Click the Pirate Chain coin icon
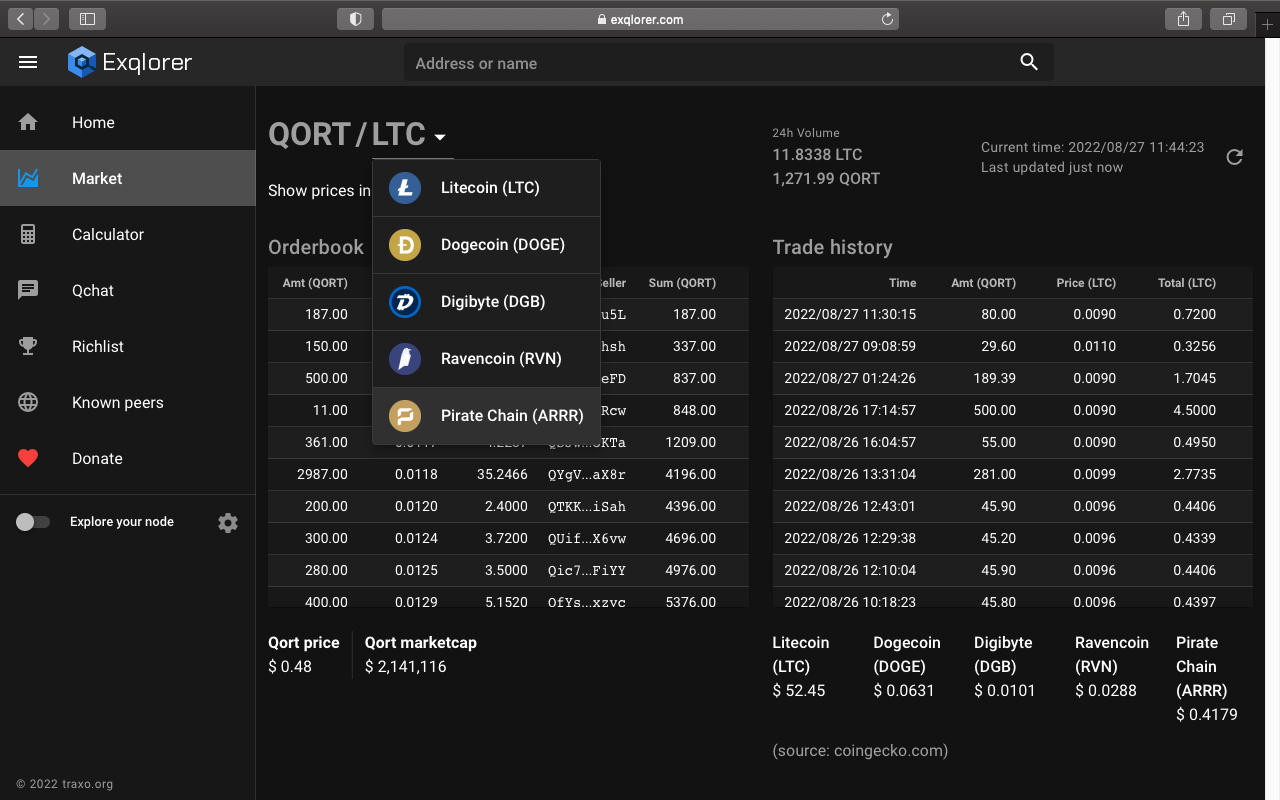1280x800 pixels. point(405,416)
